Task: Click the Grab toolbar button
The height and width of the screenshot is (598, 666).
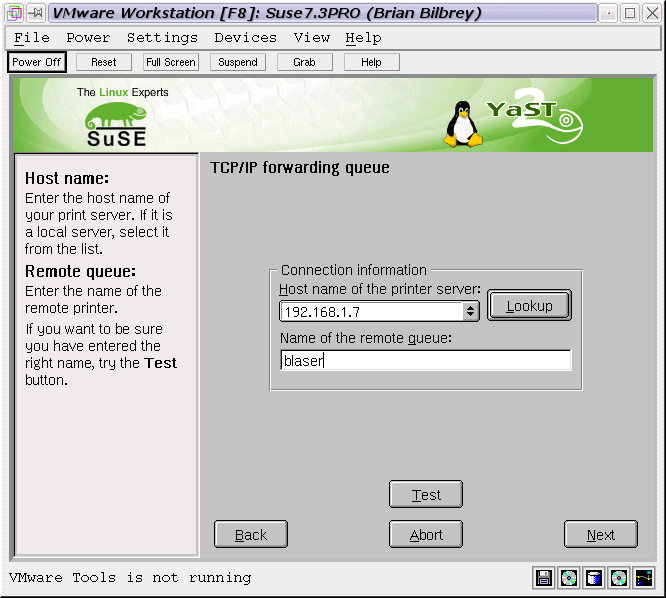Action: (304, 62)
